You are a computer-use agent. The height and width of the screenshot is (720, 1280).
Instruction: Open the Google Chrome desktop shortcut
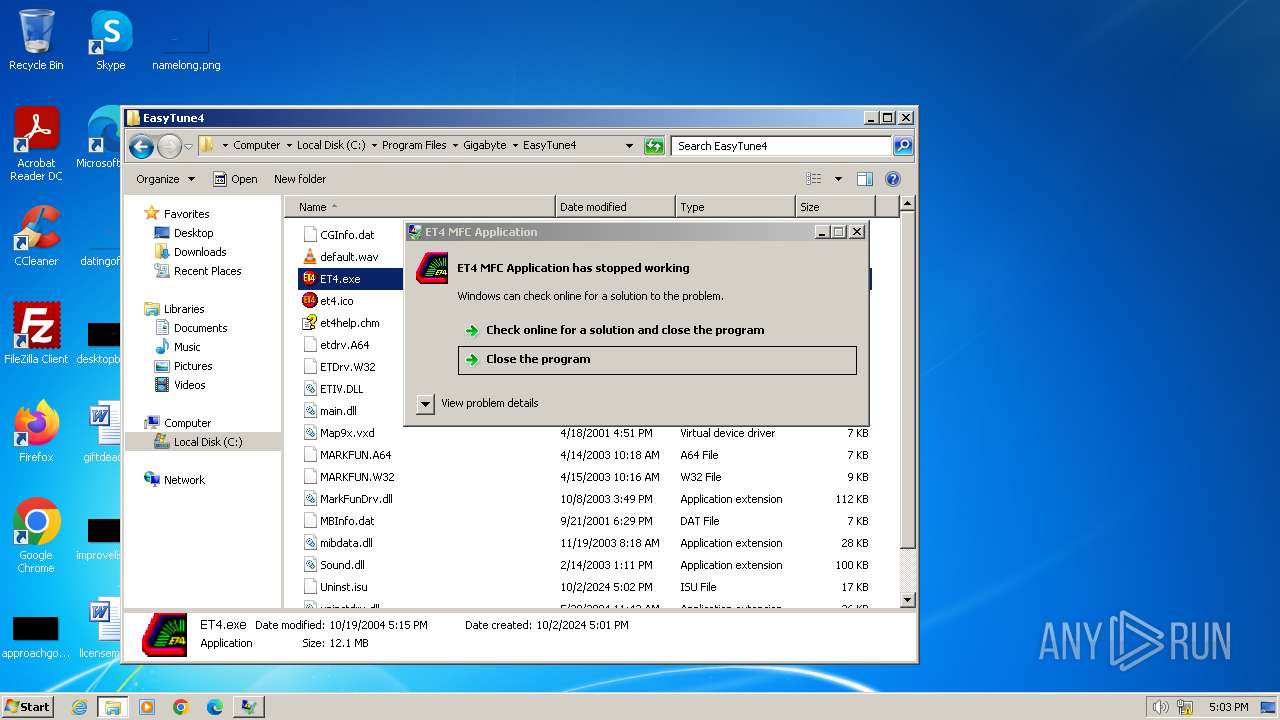pyautogui.click(x=36, y=536)
